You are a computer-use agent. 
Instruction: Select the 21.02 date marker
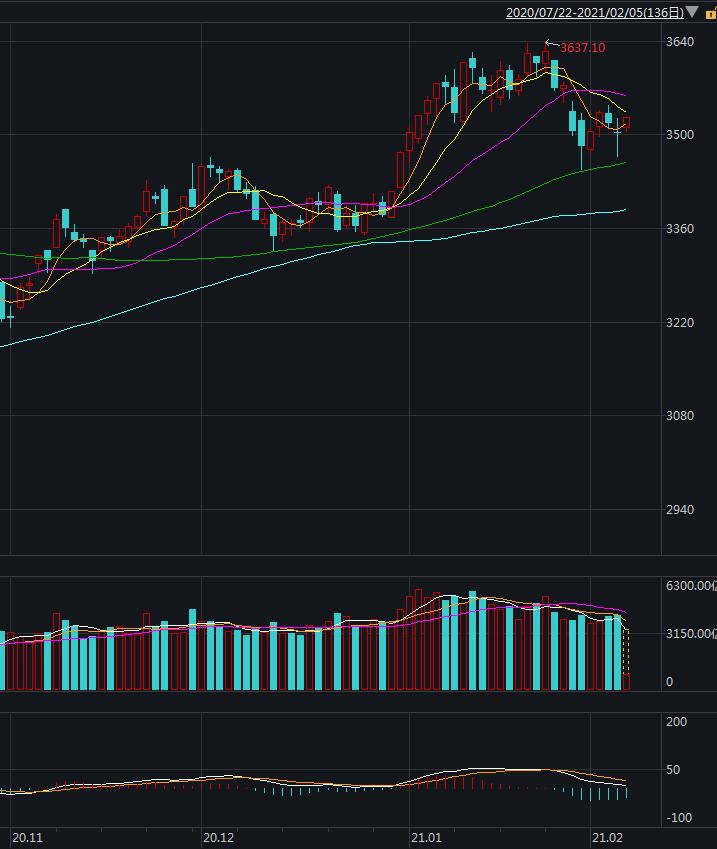coord(607,837)
